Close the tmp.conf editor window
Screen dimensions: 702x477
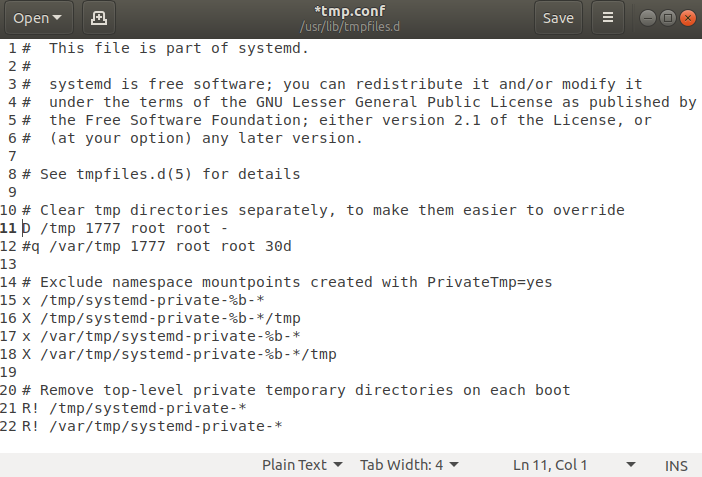(x=689, y=18)
